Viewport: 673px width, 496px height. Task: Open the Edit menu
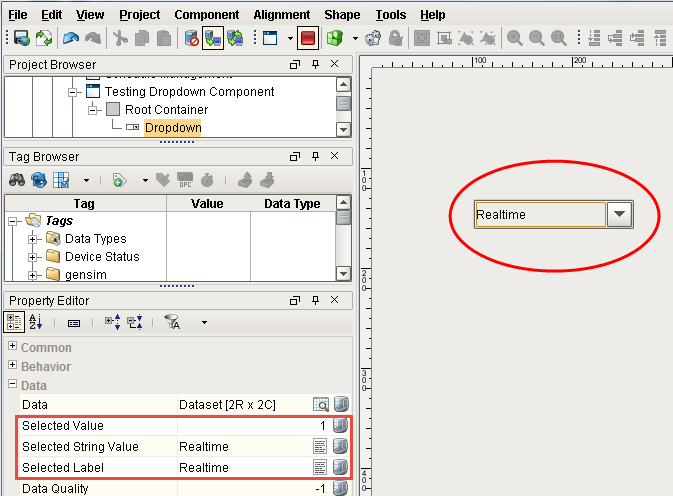tap(52, 15)
